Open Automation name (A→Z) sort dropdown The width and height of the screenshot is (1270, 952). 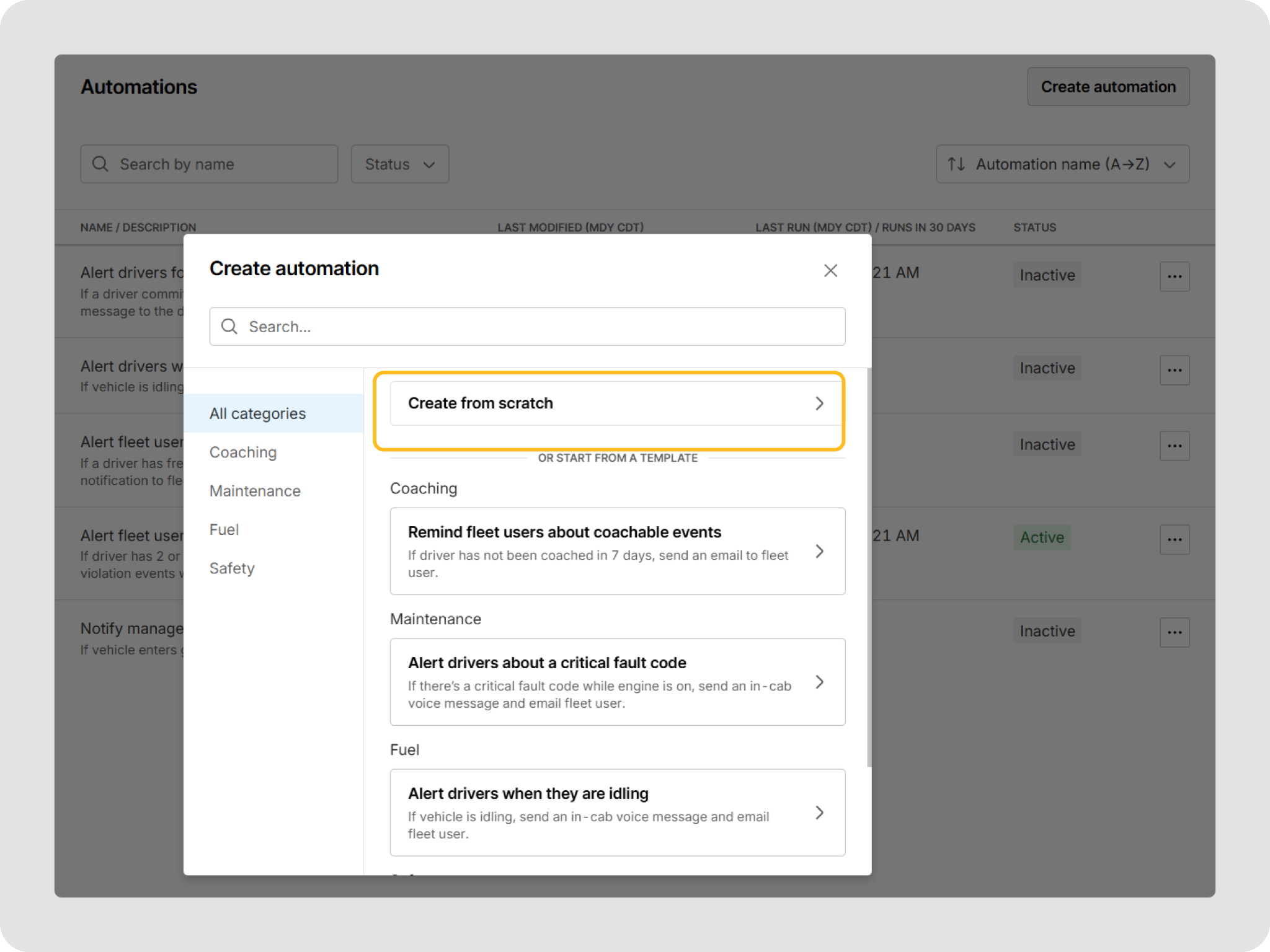(x=1062, y=164)
